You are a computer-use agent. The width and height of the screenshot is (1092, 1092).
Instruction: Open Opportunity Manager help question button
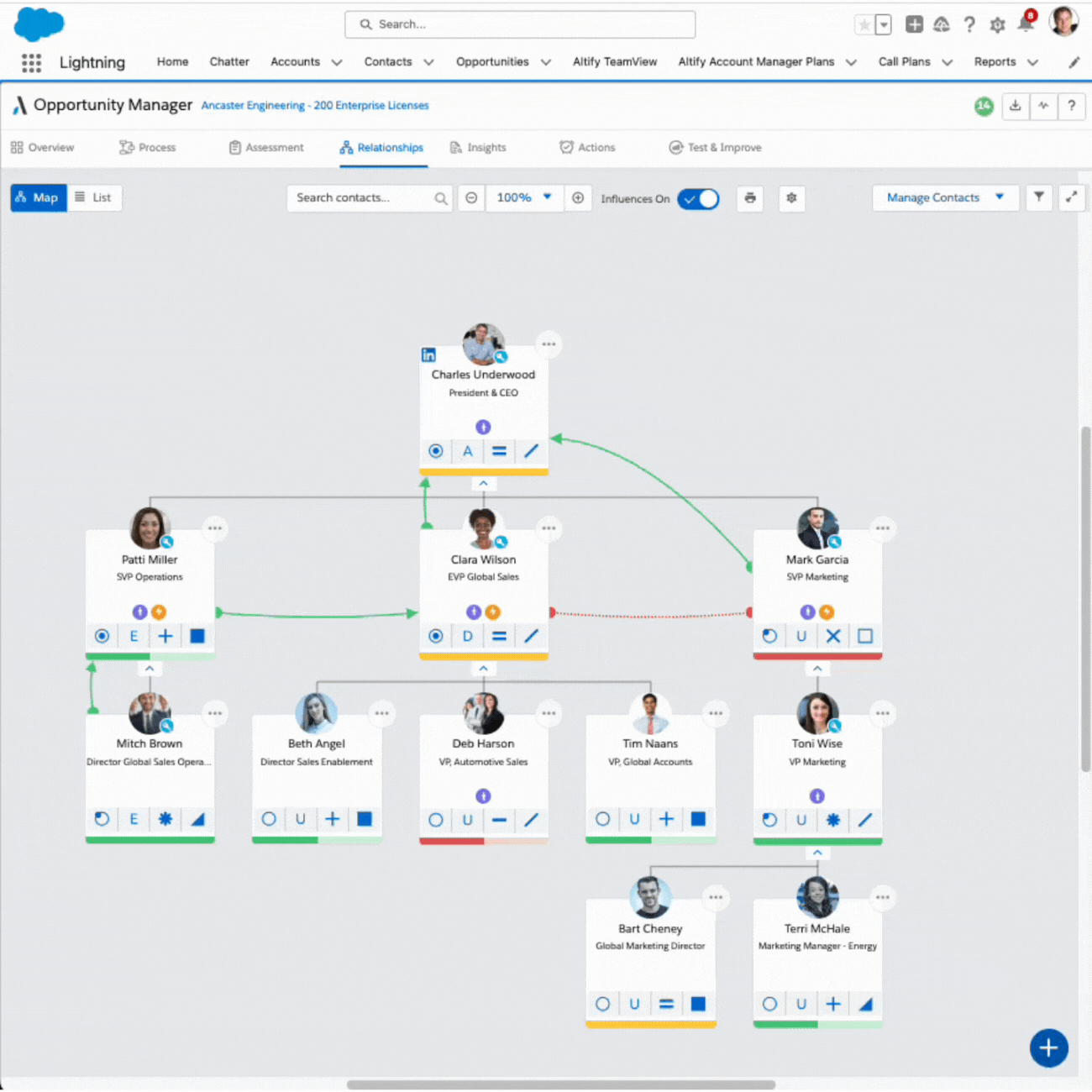coord(1071,106)
